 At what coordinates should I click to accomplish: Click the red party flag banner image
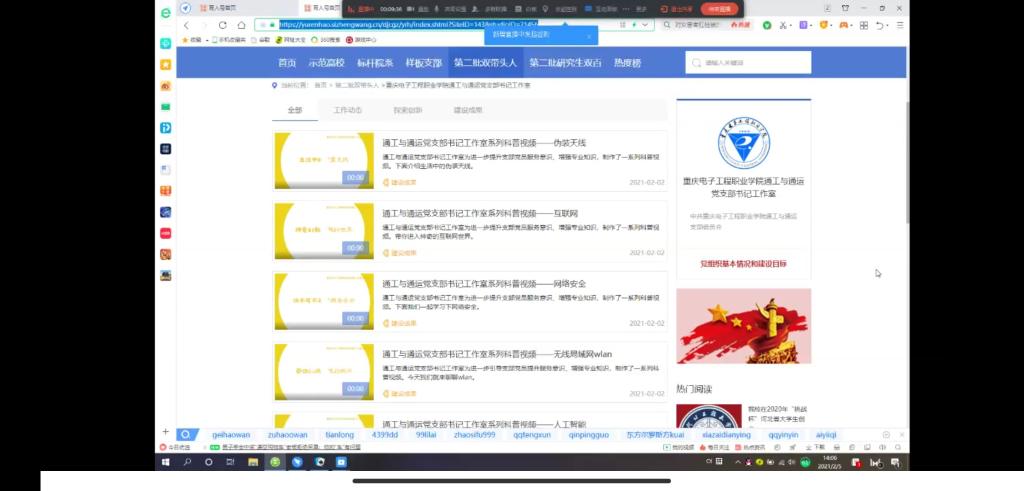(743, 326)
